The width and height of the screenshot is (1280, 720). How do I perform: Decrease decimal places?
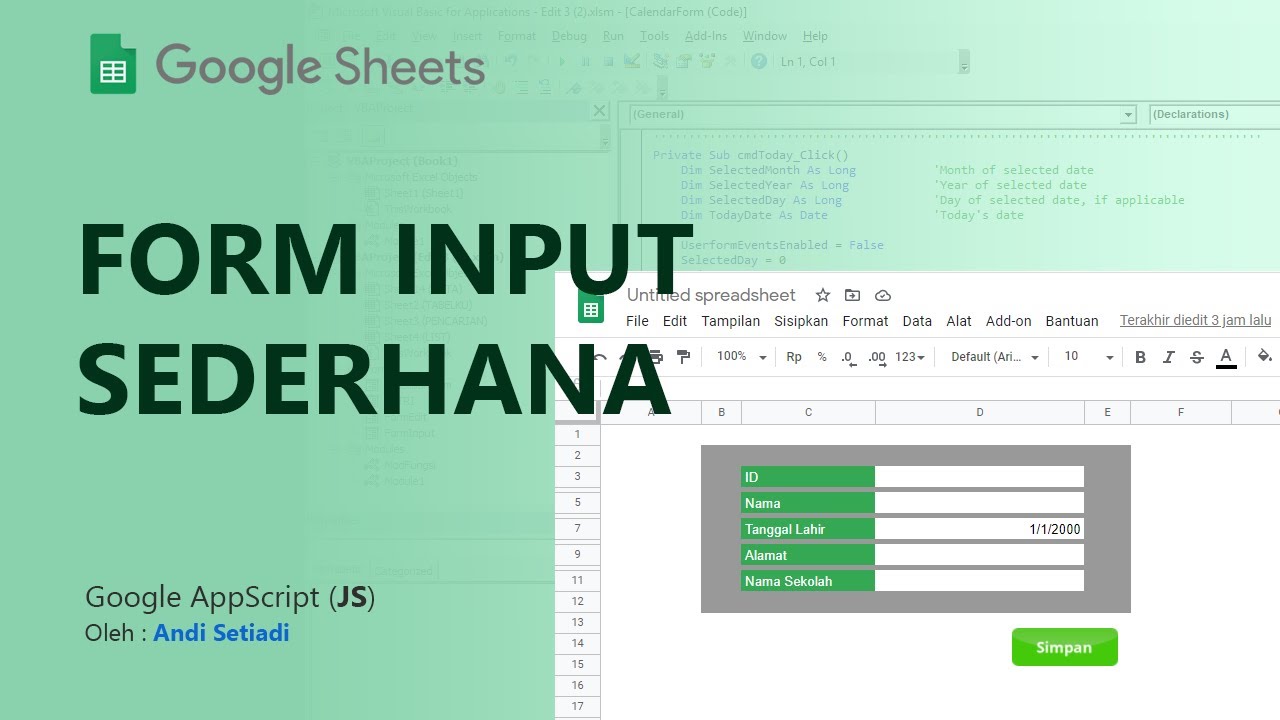click(848, 357)
